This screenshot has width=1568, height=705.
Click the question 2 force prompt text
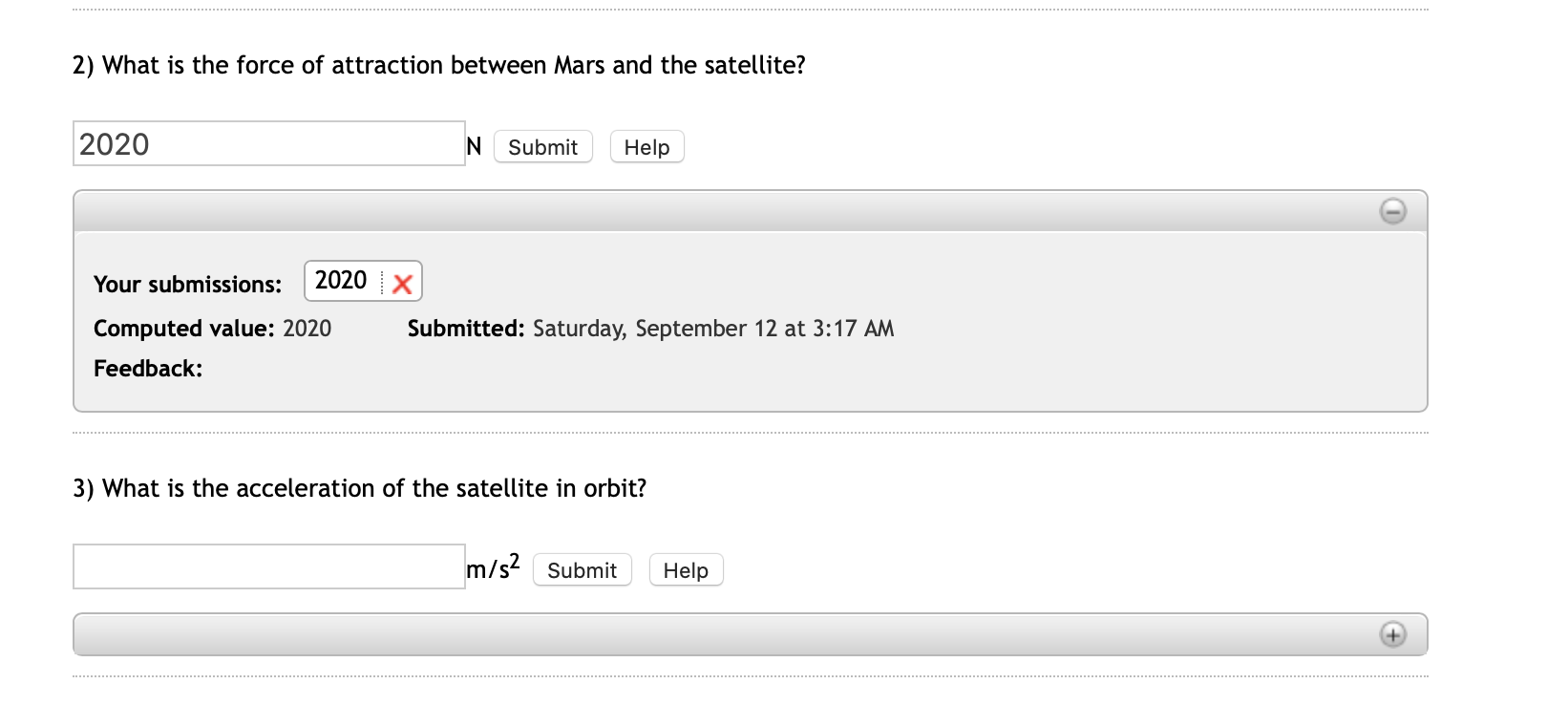coord(439,65)
